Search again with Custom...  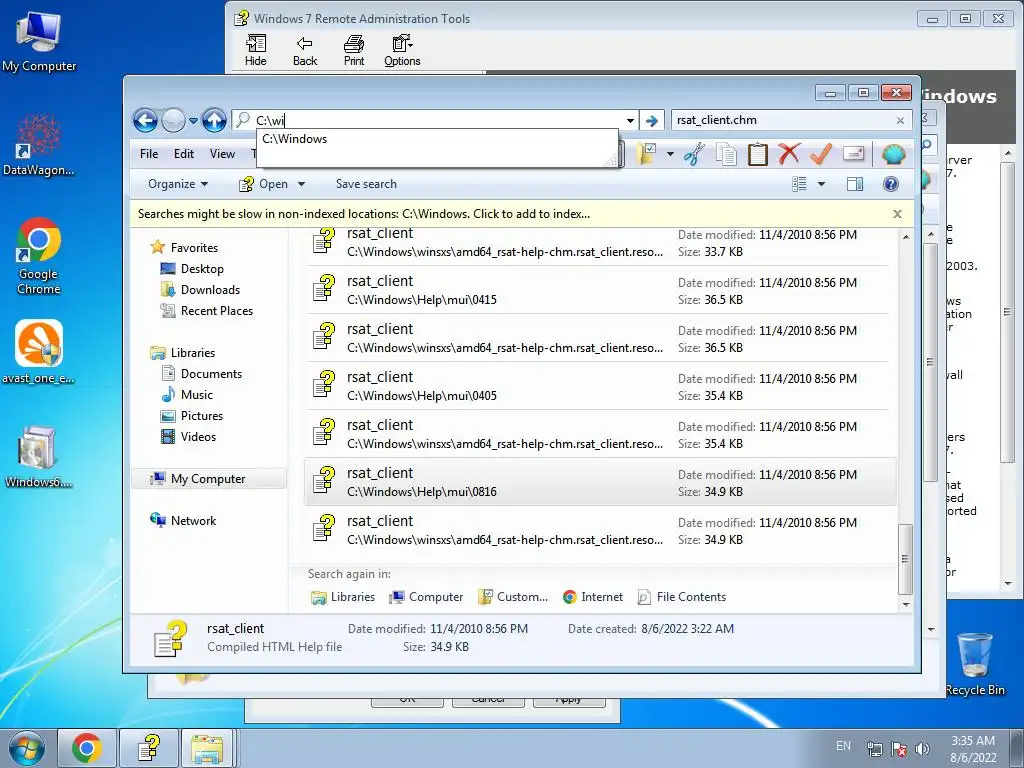click(513, 597)
